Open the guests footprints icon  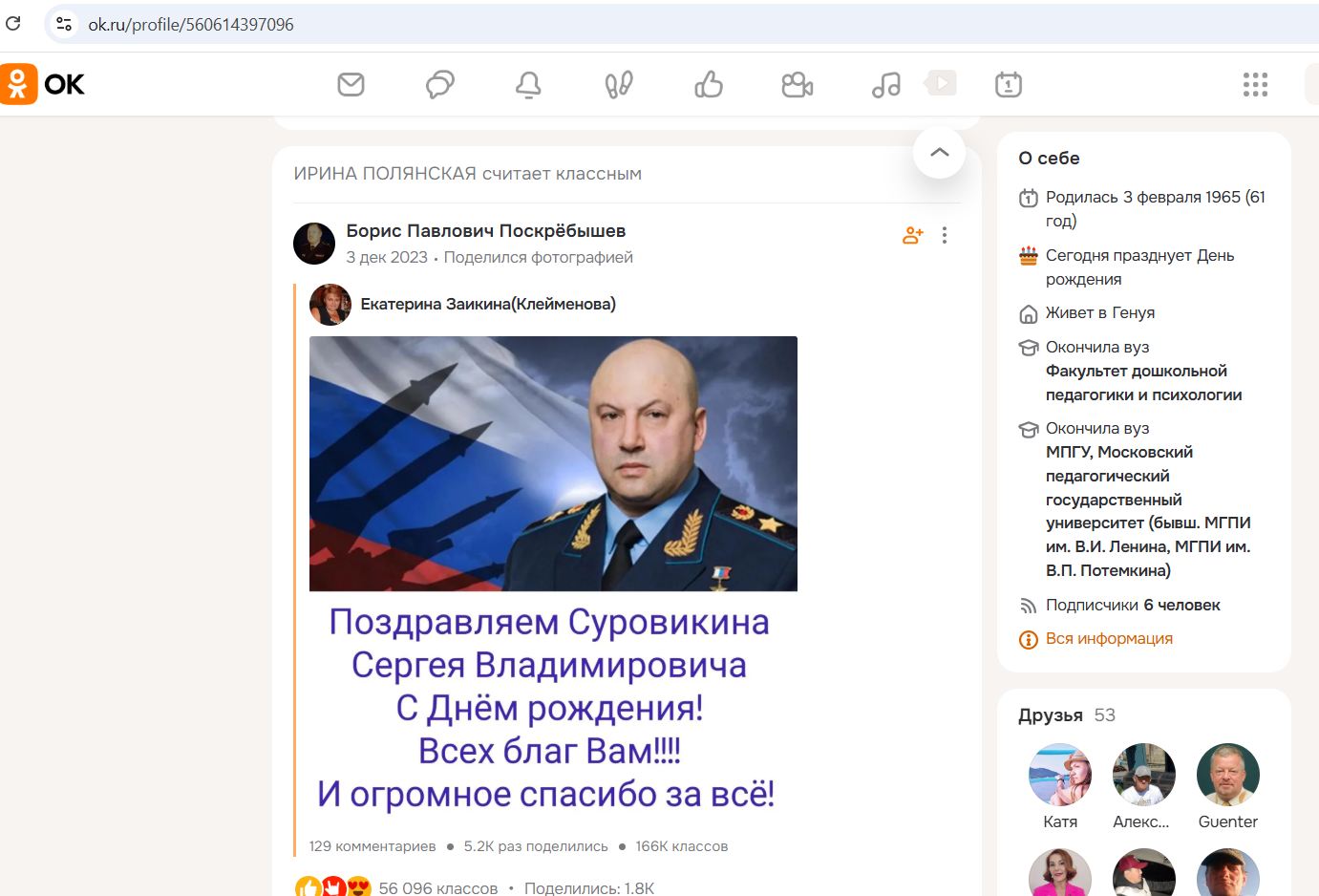(617, 84)
